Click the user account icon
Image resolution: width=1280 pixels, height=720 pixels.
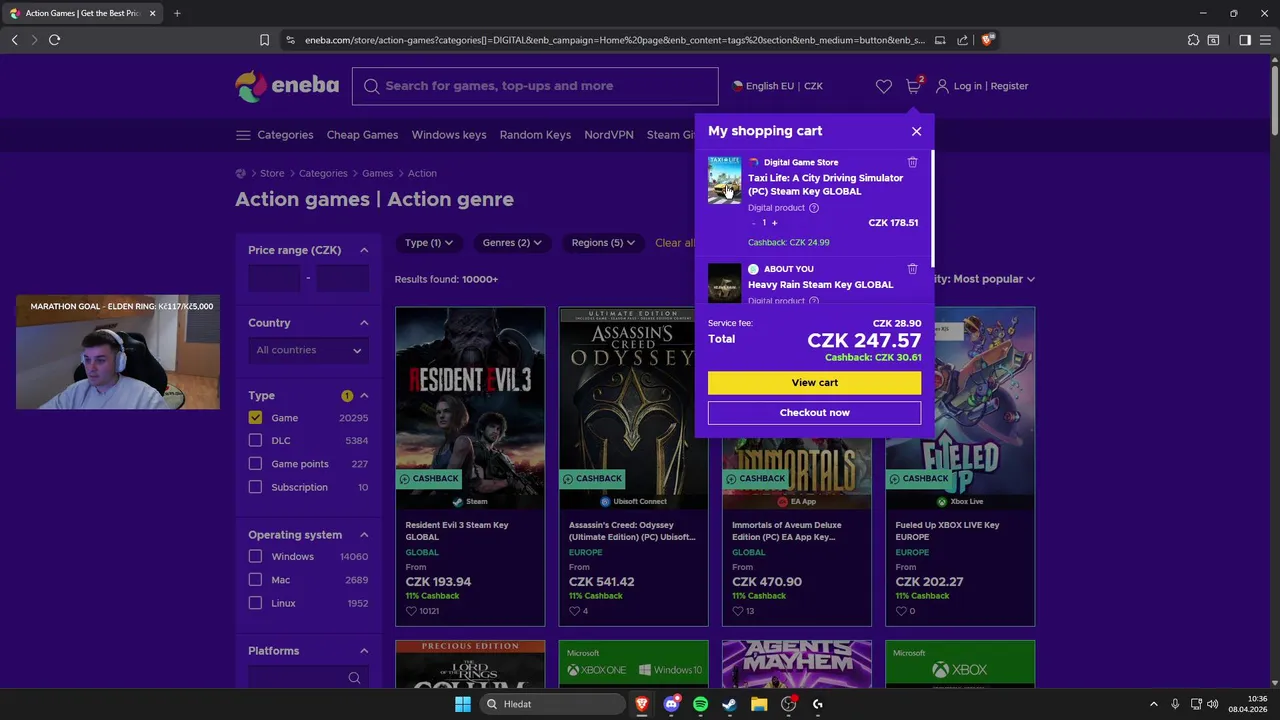942,86
